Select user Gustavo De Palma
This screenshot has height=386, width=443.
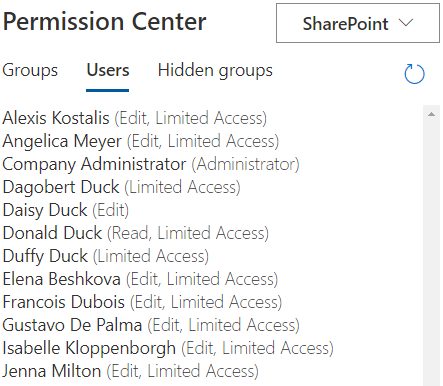click(151, 325)
